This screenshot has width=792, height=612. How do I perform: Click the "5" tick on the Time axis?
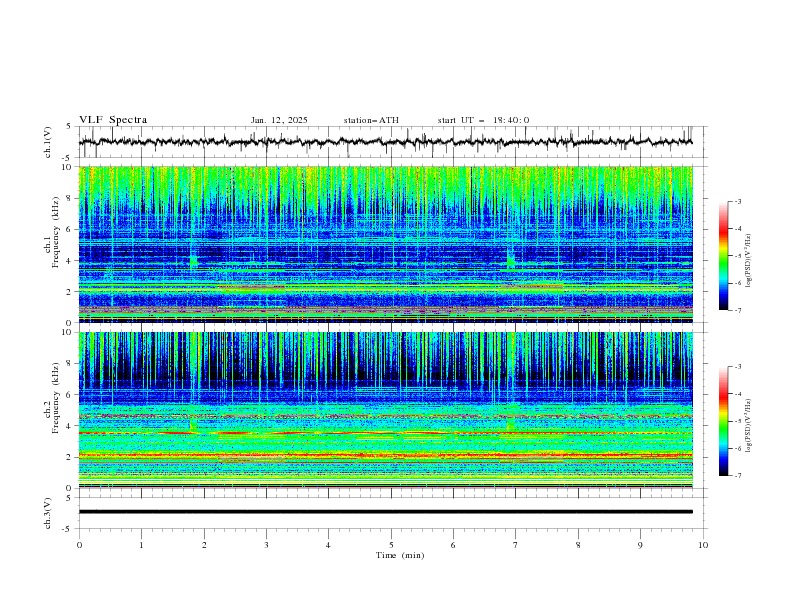(x=391, y=545)
